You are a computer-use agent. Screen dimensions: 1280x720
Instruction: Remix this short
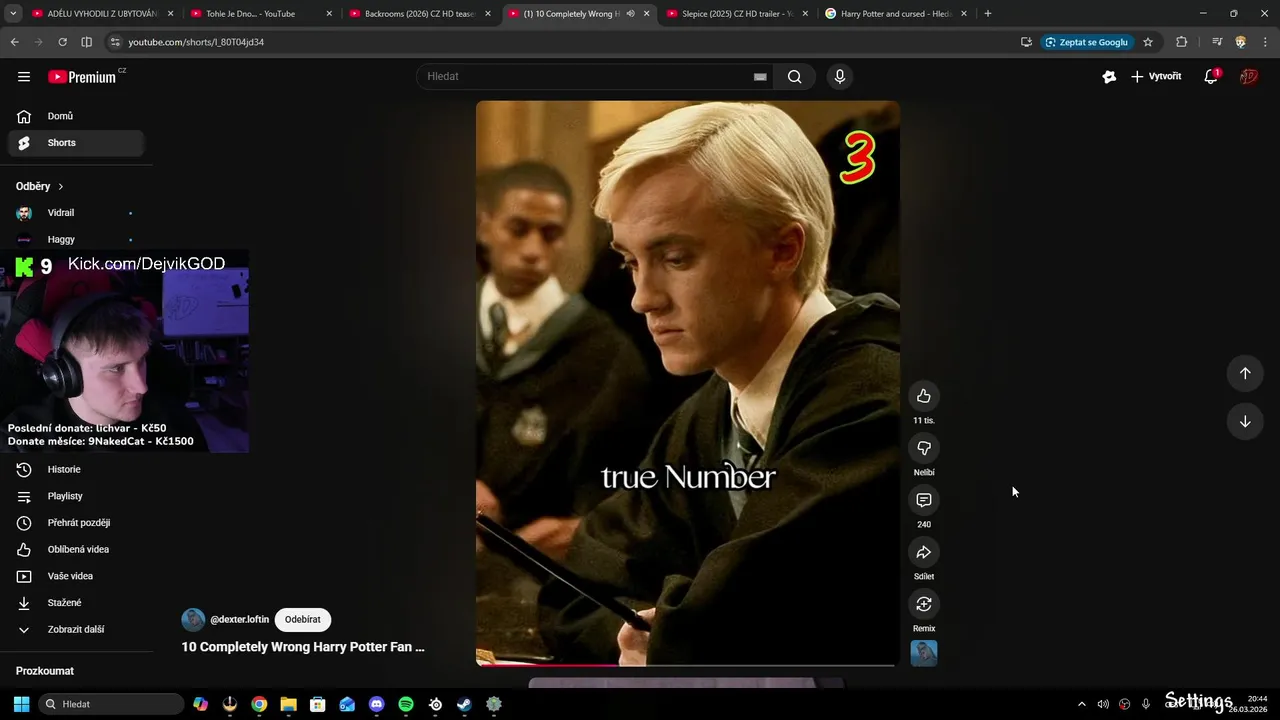click(x=924, y=604)
